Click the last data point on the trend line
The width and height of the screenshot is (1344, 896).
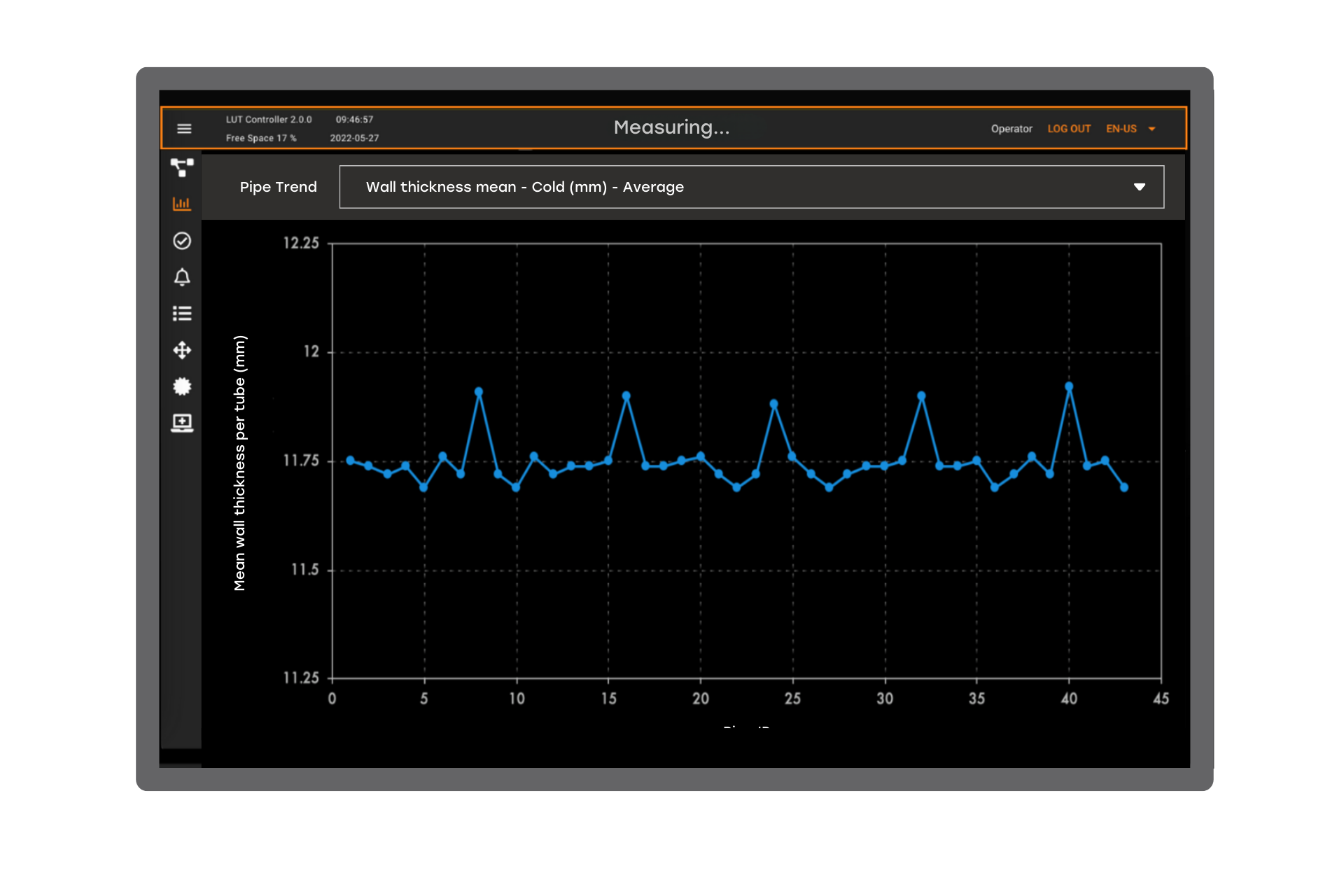click(1124, 487)
